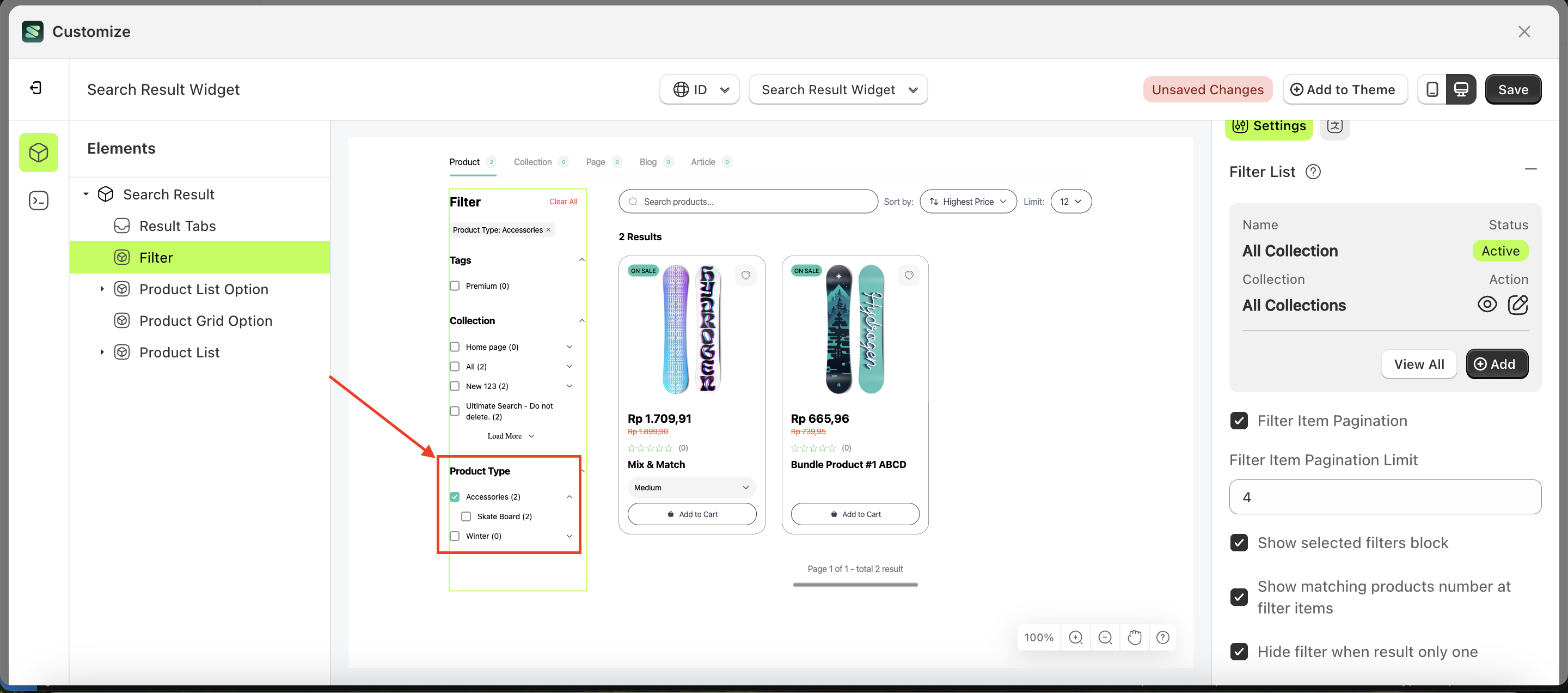Switch to desktop preview icon

tap(1461, 89)
